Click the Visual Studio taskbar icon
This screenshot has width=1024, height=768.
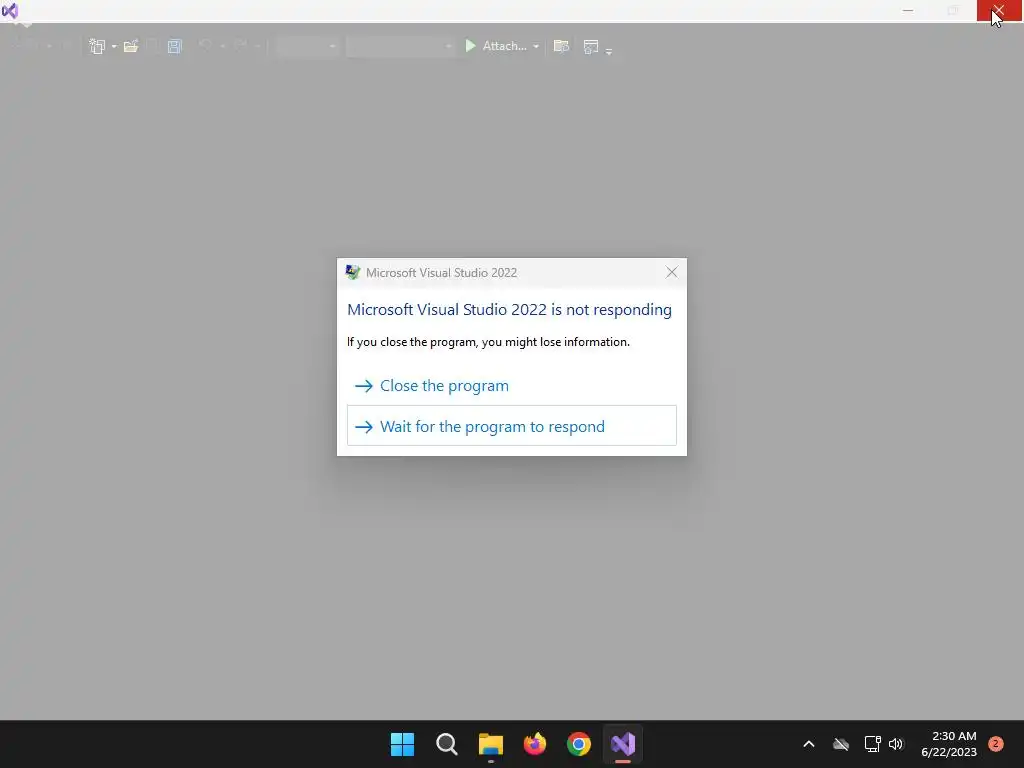coord(623,744)
